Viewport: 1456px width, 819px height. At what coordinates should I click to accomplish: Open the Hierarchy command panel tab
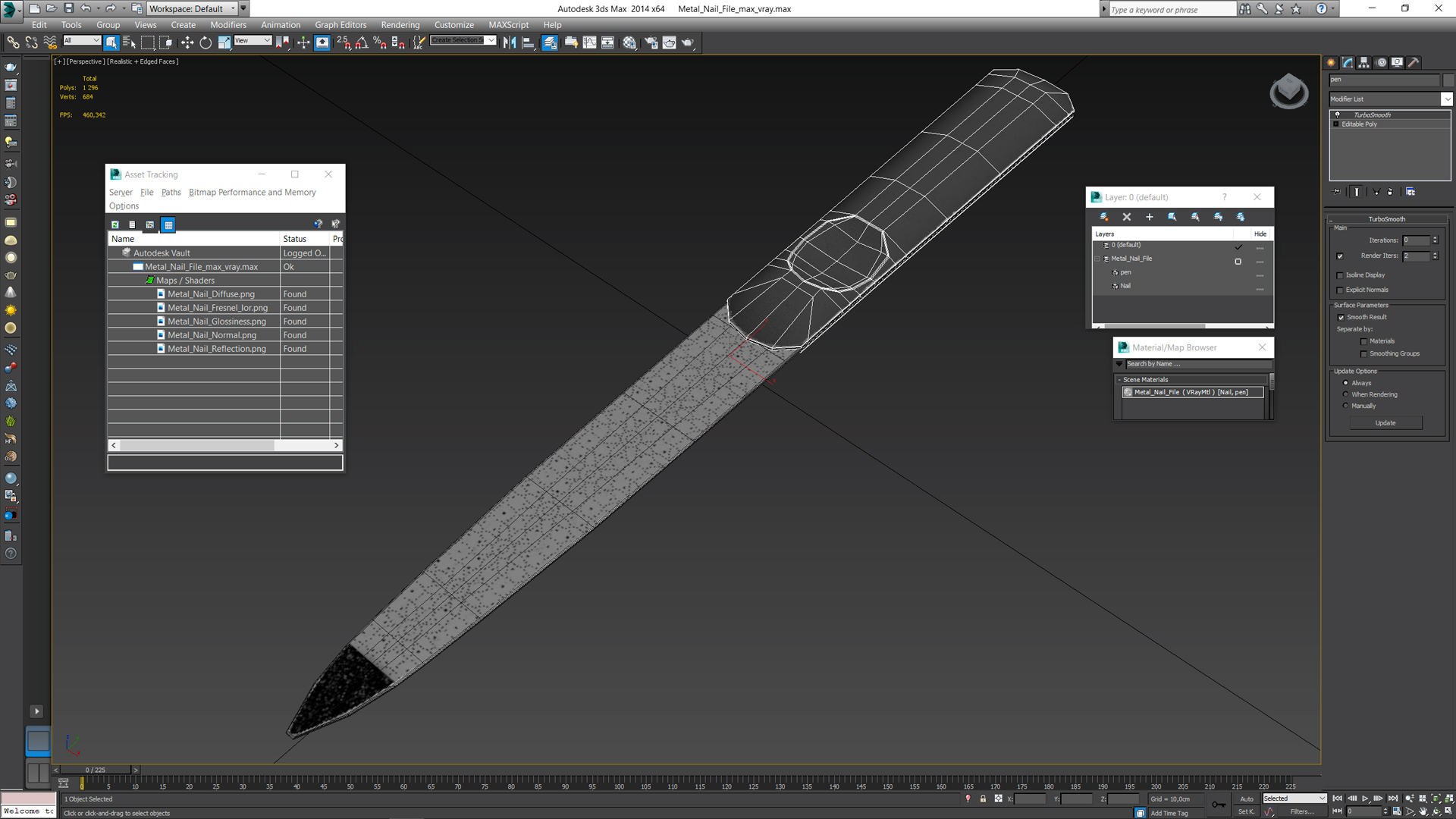coord(1364,63)
